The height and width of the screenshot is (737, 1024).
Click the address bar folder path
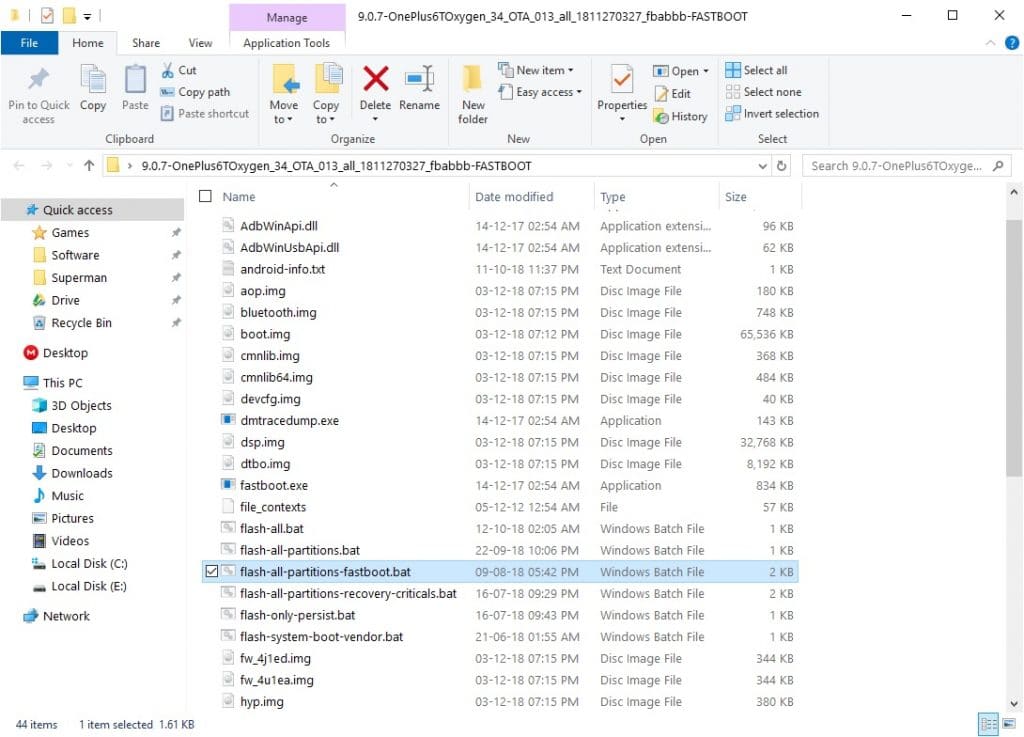click(336, 166)
